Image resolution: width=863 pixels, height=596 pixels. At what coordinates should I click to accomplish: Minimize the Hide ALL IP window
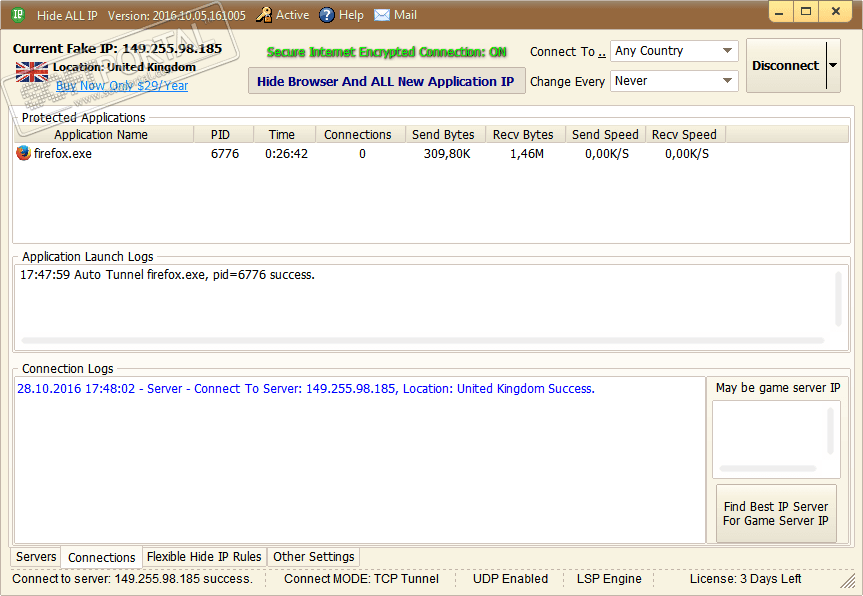(x=780, y=12)
